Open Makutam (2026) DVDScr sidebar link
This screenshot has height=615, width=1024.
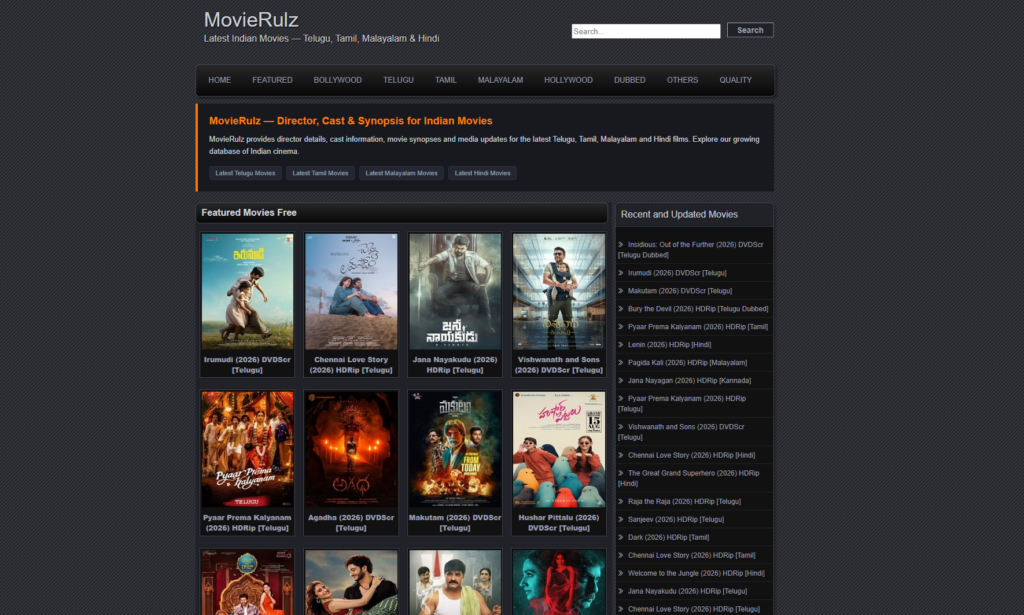pyautogui.click(x=680, y=291)
